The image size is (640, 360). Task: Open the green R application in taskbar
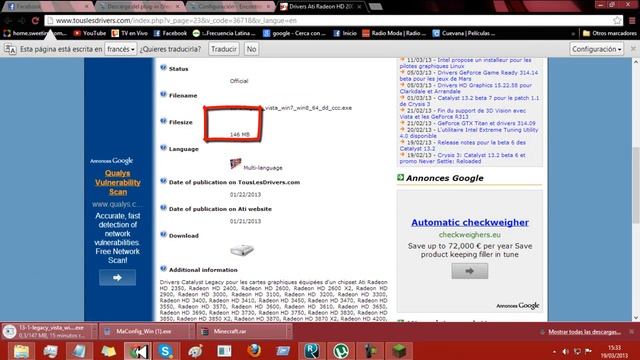click(311, 351)
